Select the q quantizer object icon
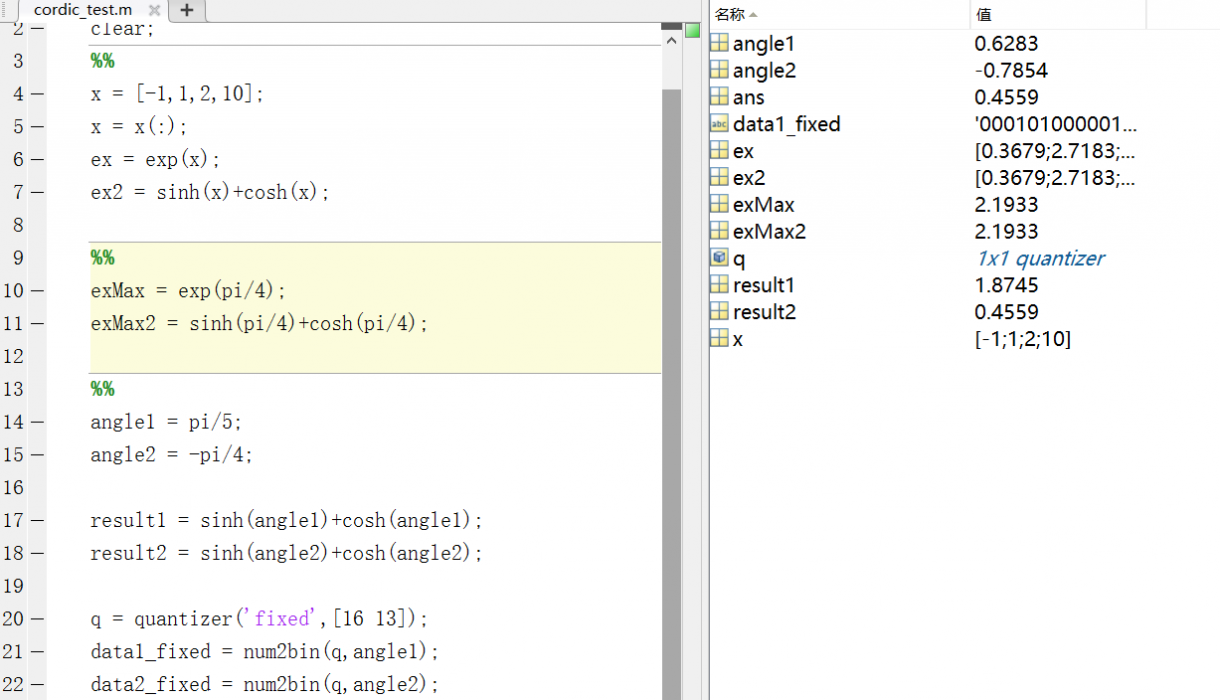Screen dimensions: 1220x700 pyautogui.click(x=719, y=258)
